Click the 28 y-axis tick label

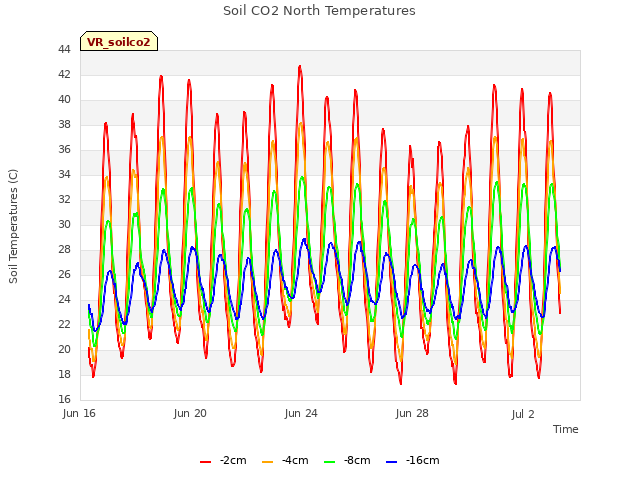tap(64, 249)
